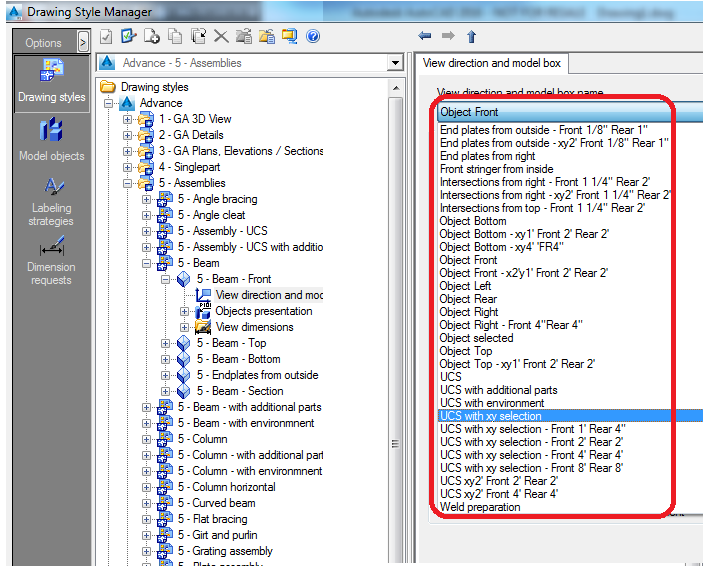Click the 1 - GA 3D View folder icon

coord(146,119)
